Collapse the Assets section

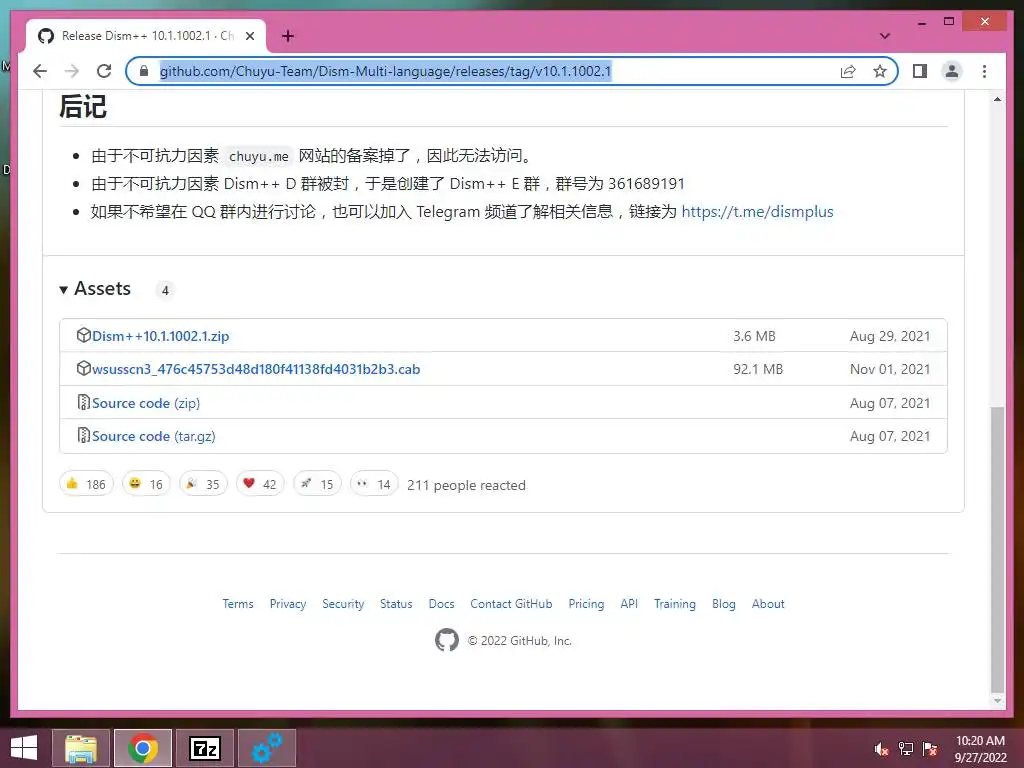(95, 289)
